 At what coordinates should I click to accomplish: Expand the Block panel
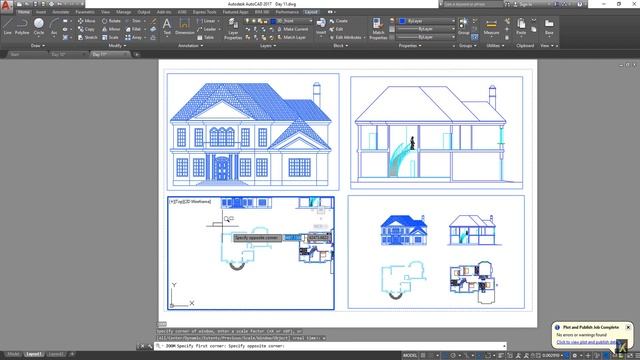pos(340,46)
